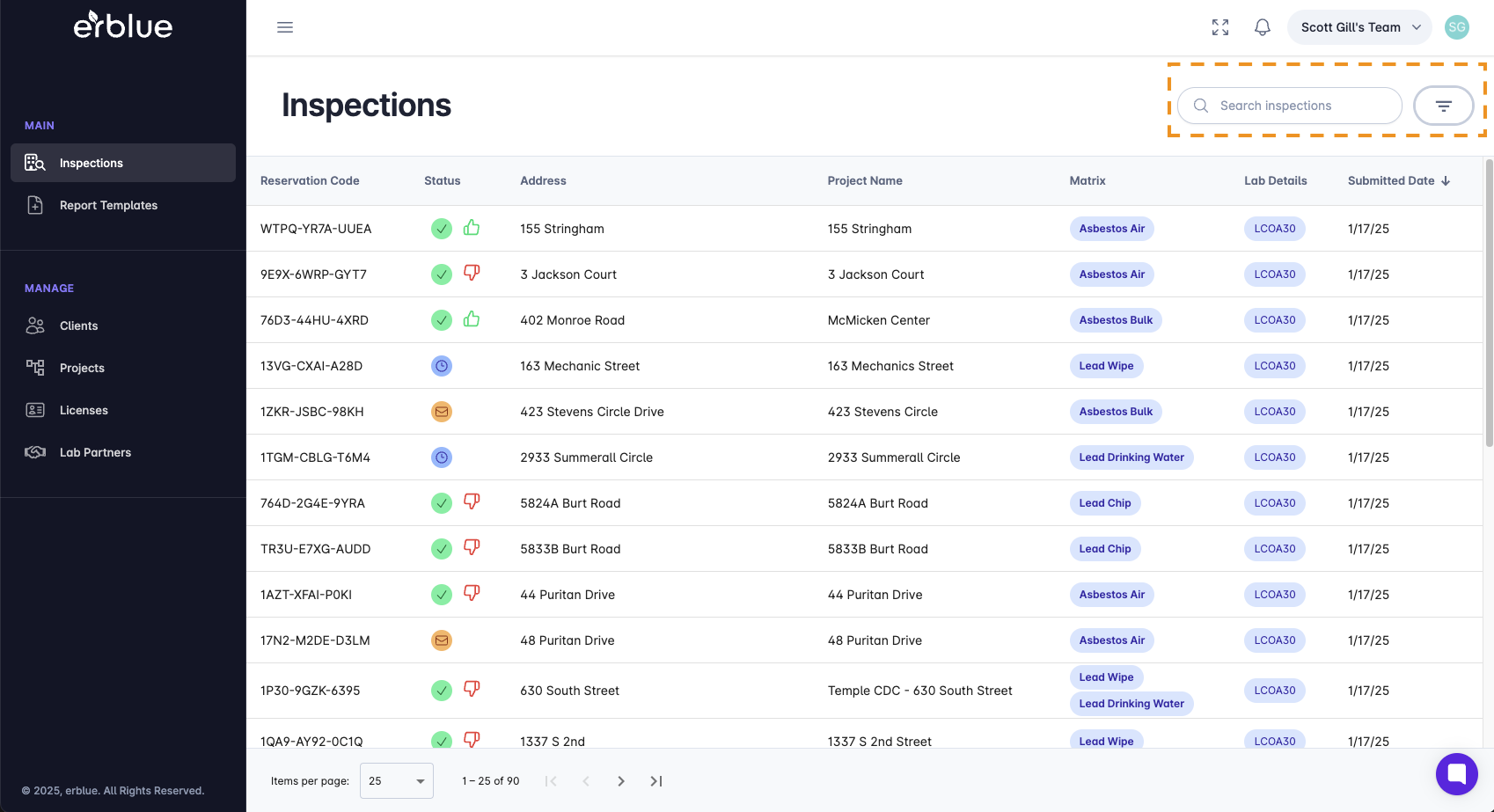Open the notifications bell
The image size is (1494, 812).
(1263, 27)
